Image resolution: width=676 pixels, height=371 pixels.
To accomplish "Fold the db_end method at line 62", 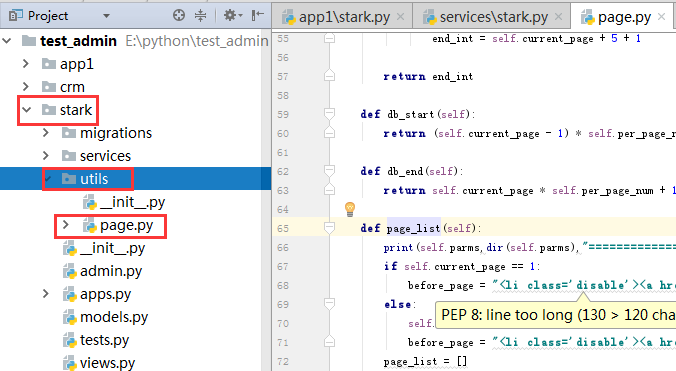I will point(329,171).
